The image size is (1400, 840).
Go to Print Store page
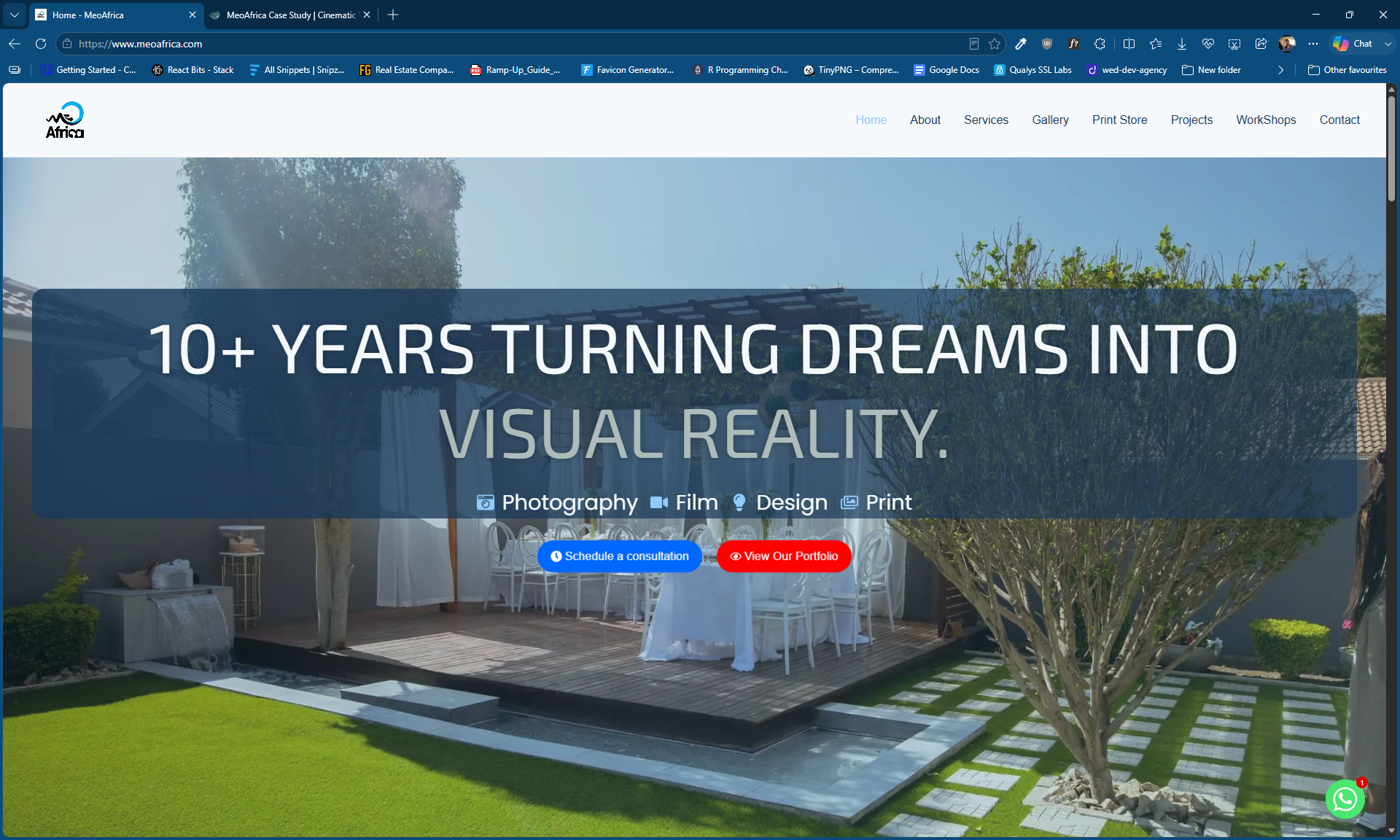pos(1119,120)
